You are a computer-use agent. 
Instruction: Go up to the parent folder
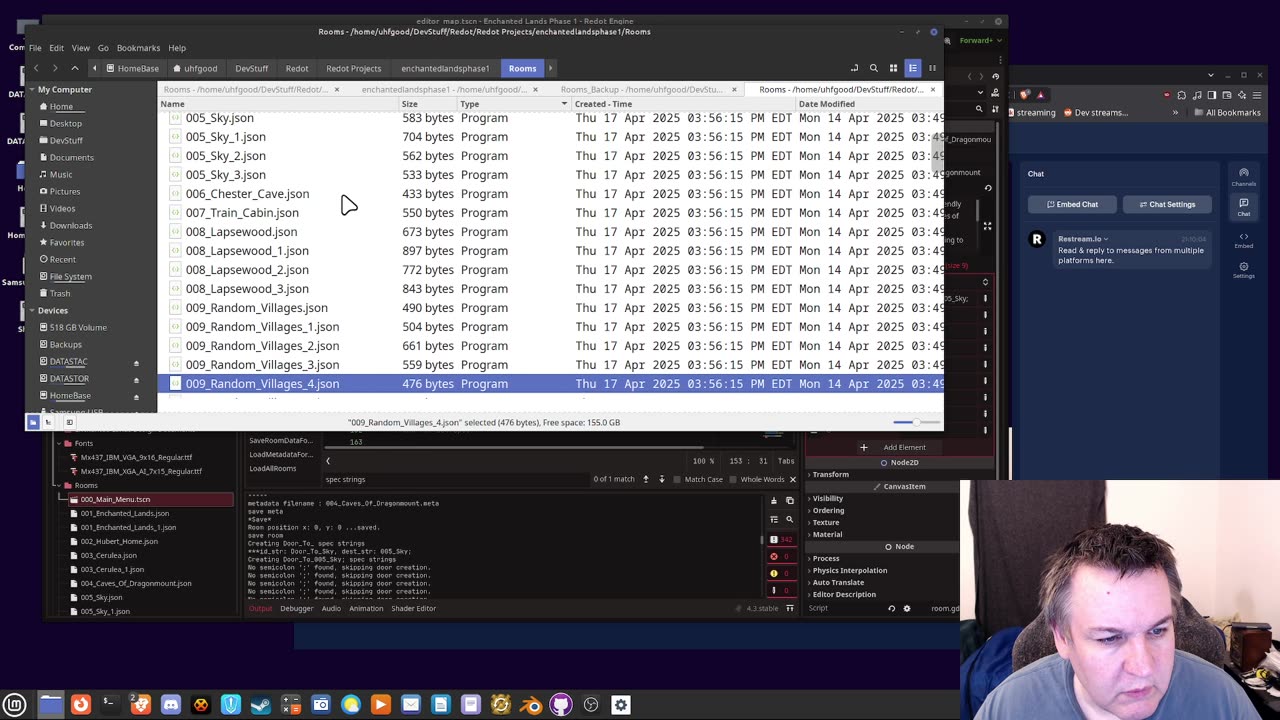tap(75, 68)
